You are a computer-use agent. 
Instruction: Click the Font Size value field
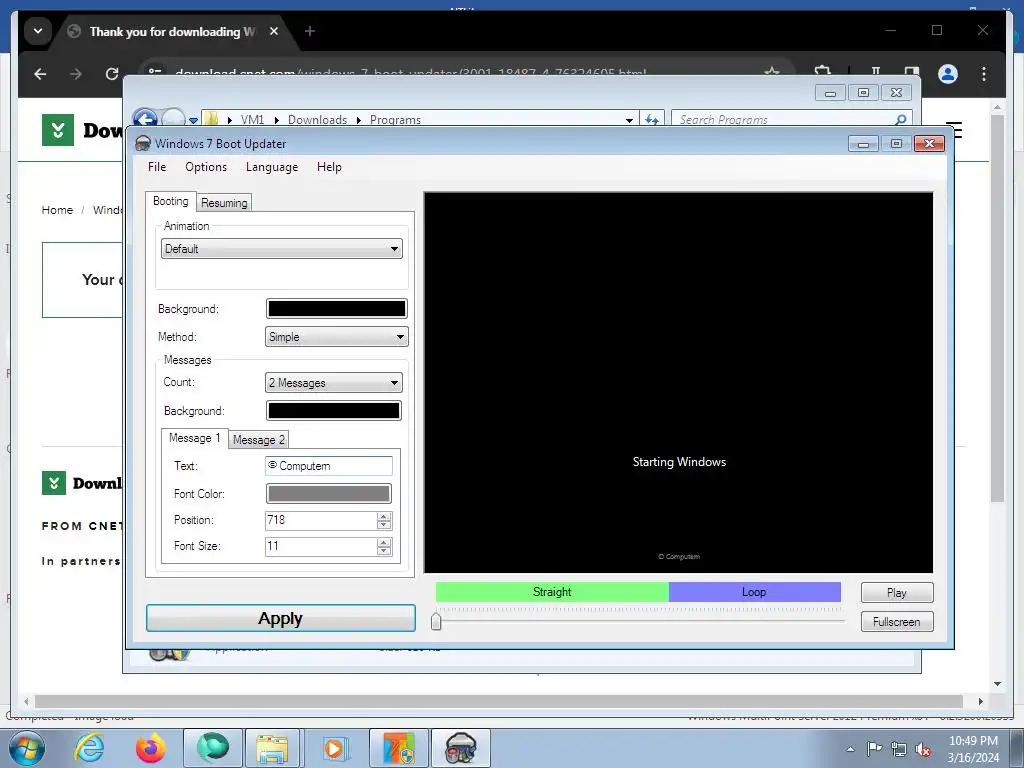click(320, 547)
